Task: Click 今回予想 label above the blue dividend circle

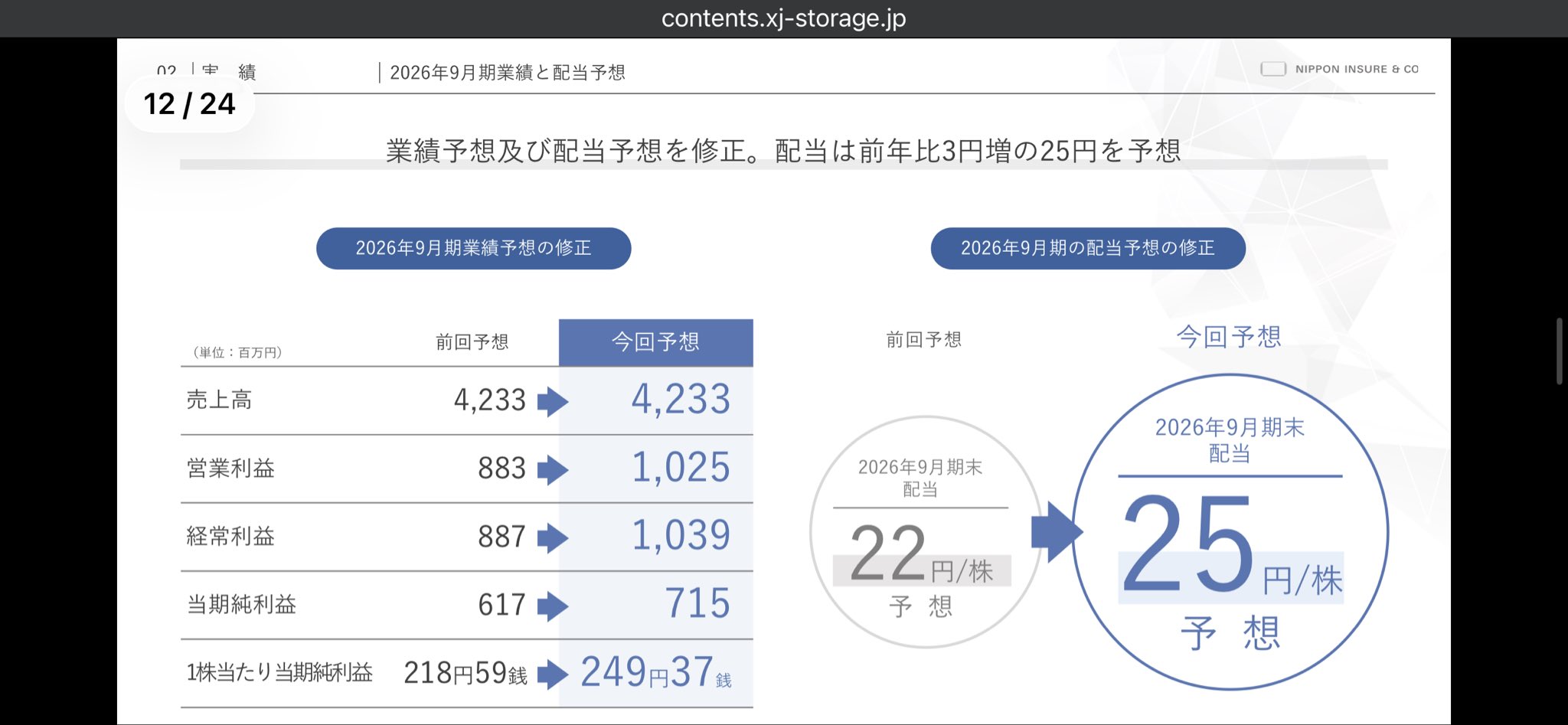Action: [1229, 337]
